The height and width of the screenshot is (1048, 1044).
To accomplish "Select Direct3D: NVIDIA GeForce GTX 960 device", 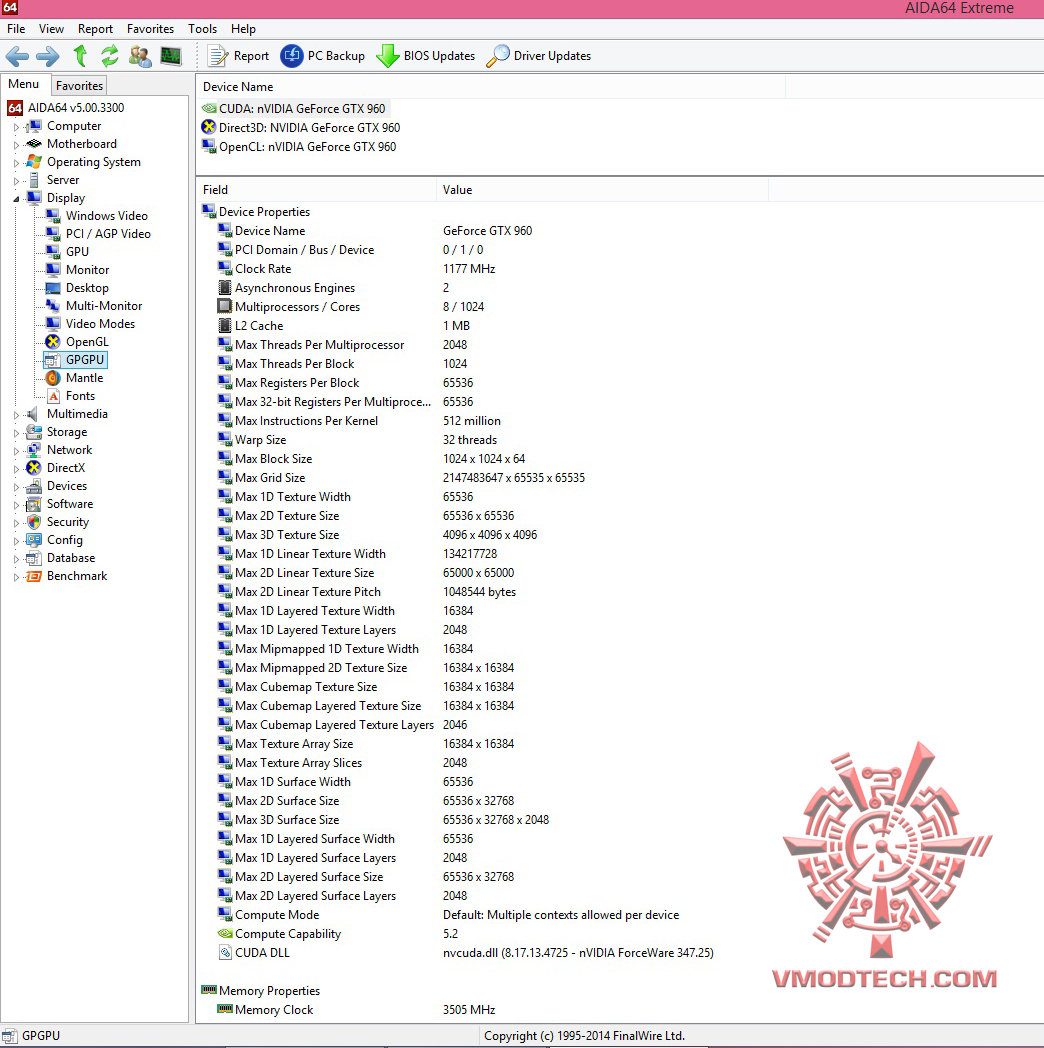I will (301, 128).
